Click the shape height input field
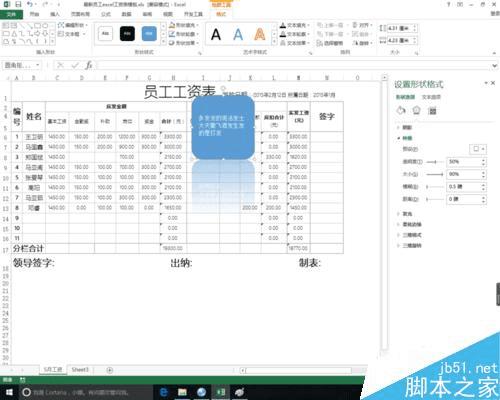500x400 pixels. (x=399, y=28)
